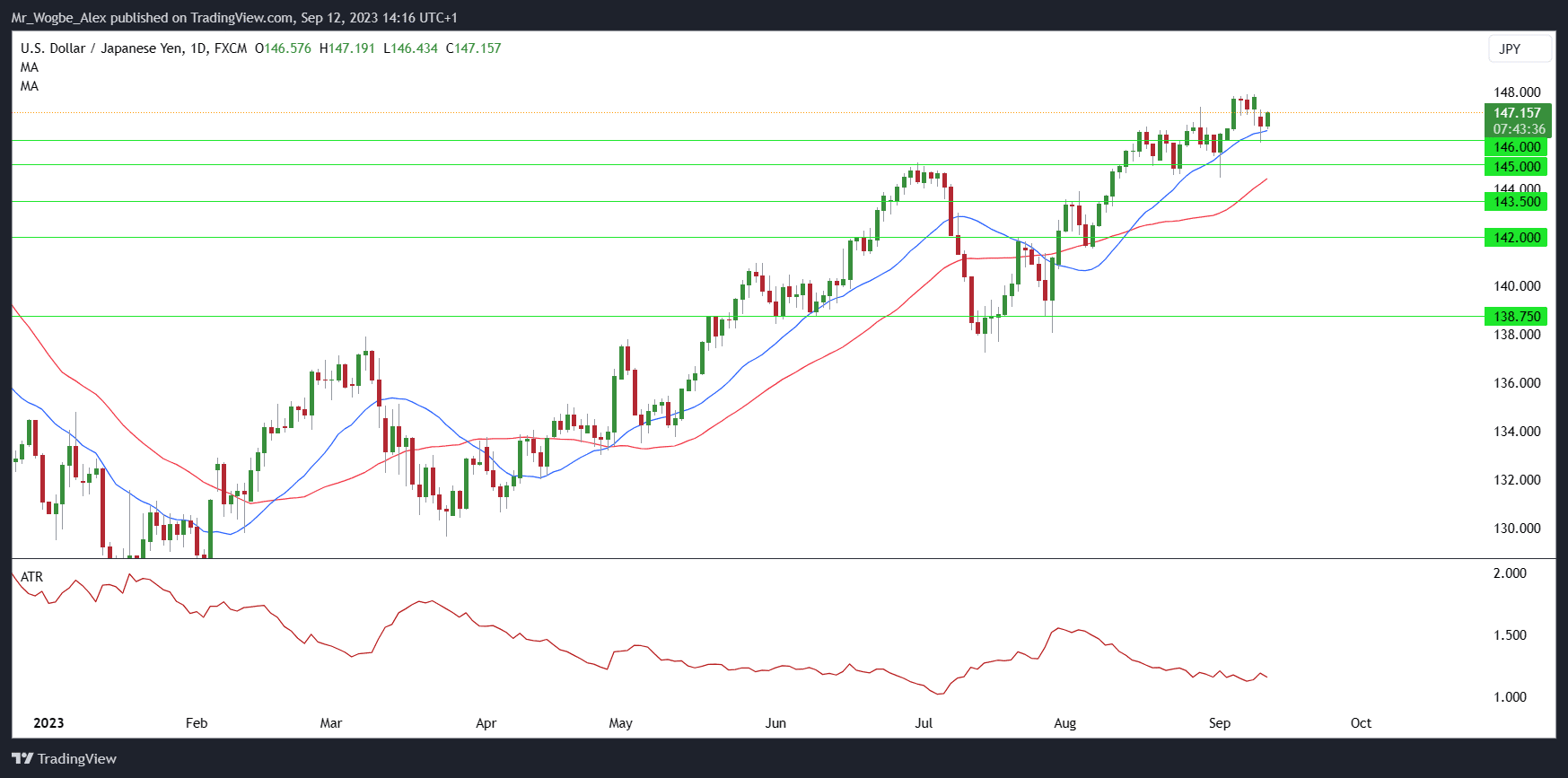Click the 2023 label on time axis
1568x778 pixels.
click(x=48, y=723)
